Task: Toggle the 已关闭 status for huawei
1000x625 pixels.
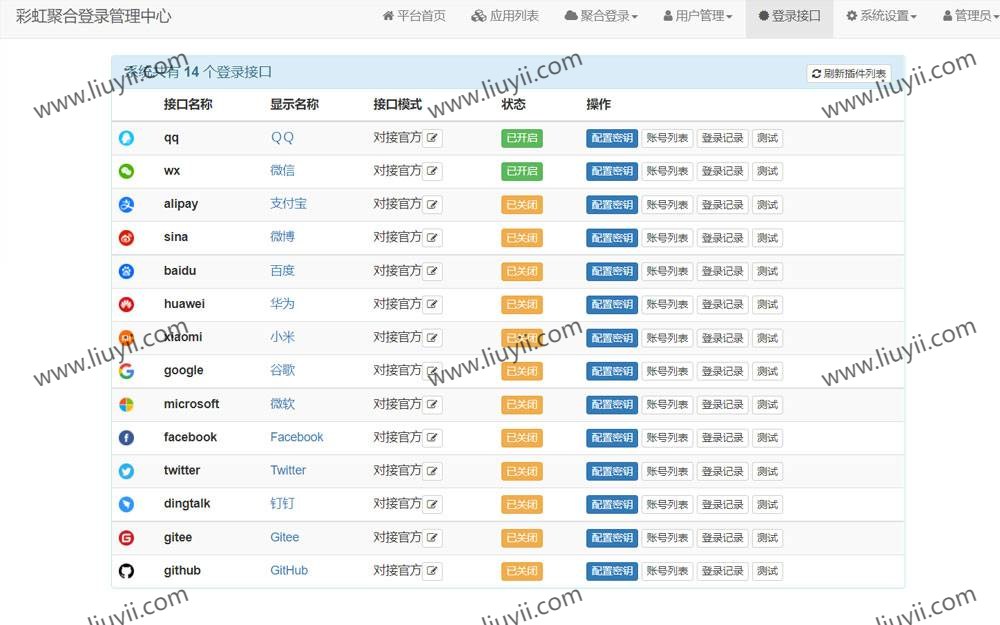Action: 522,304
